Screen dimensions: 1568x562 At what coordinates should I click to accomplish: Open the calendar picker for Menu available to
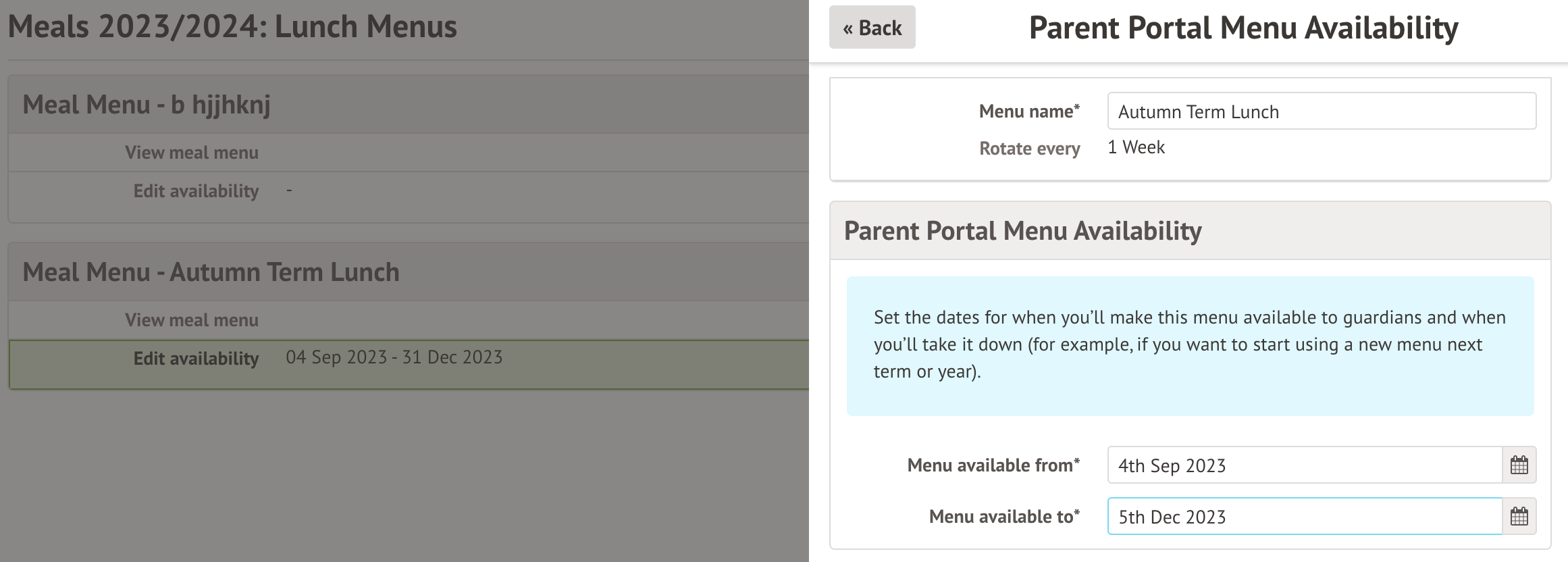[x=1519, y=516]
